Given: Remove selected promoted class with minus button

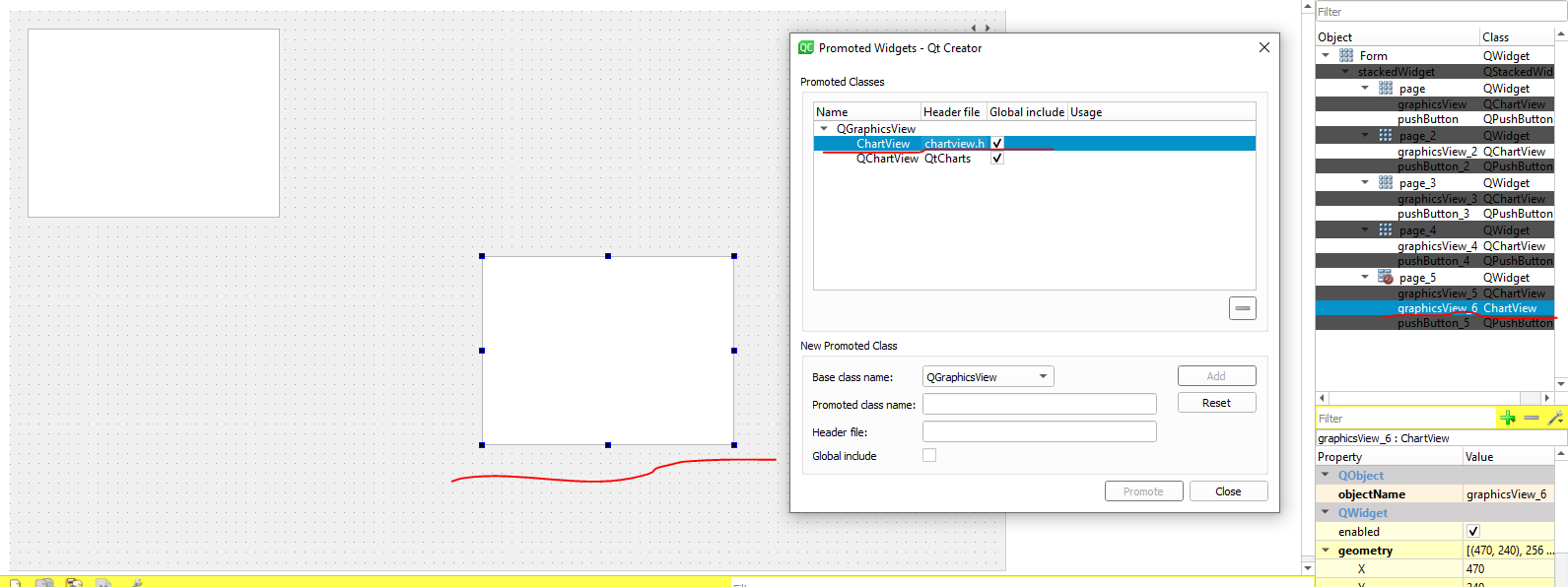Looking at the screenshot, I should [1243, 308].
